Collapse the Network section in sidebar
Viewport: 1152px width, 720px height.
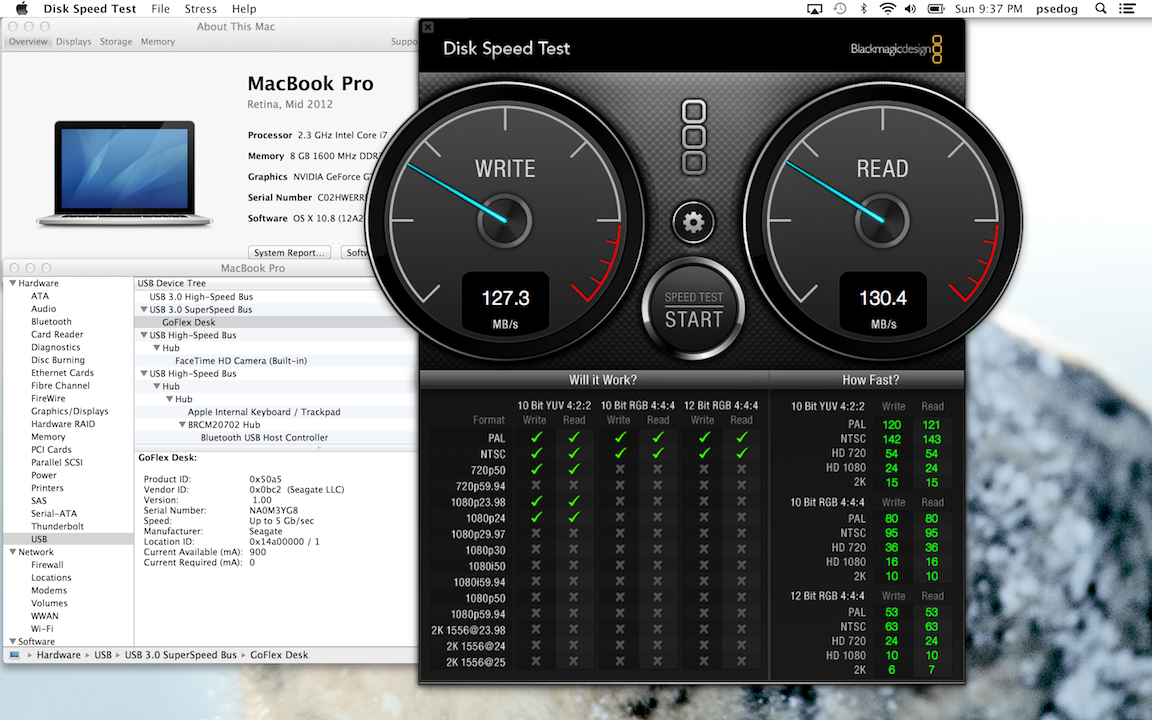tap(11, 552)
